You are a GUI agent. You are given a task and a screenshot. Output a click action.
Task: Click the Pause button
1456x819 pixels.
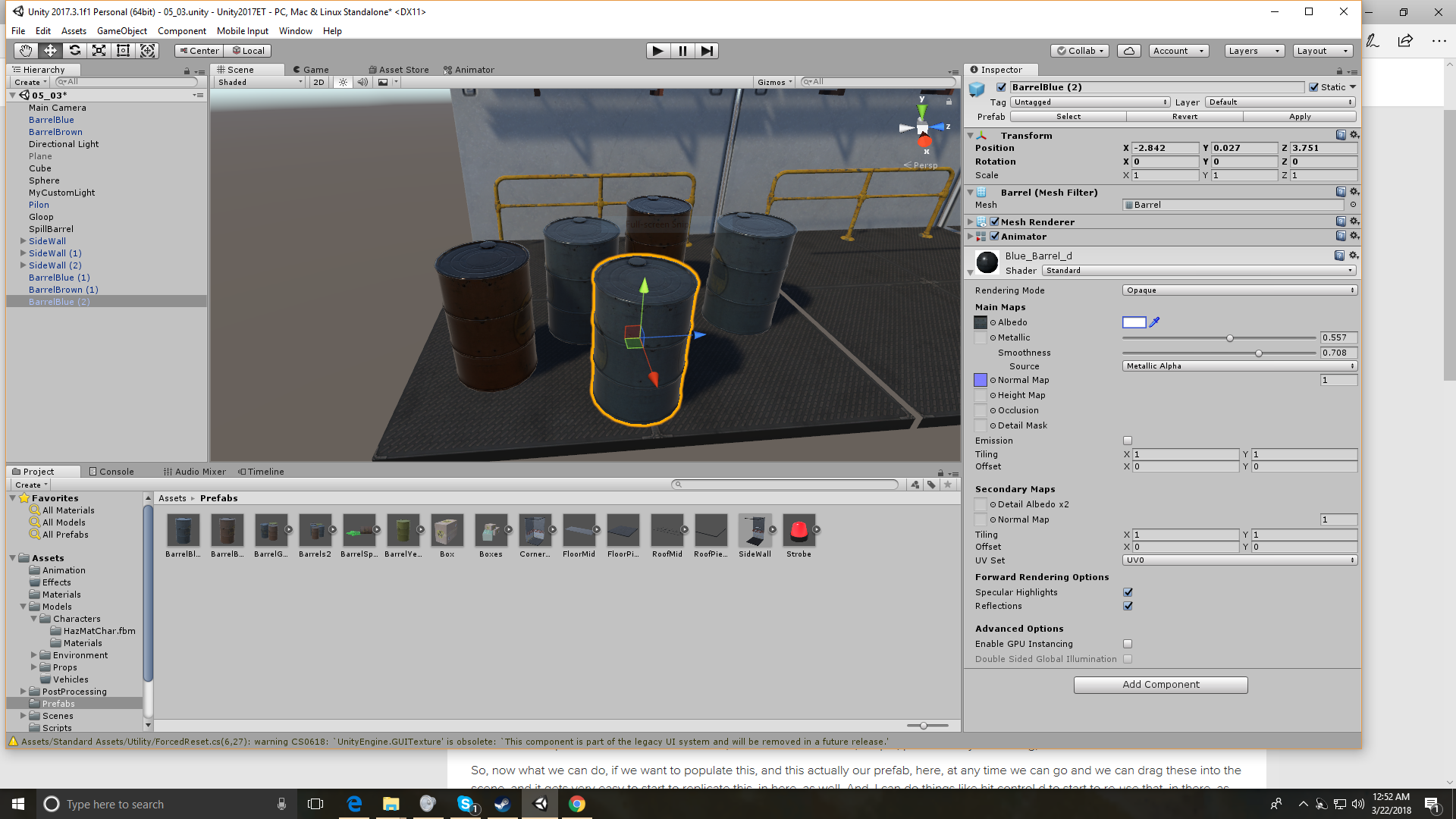pos(682,51)
